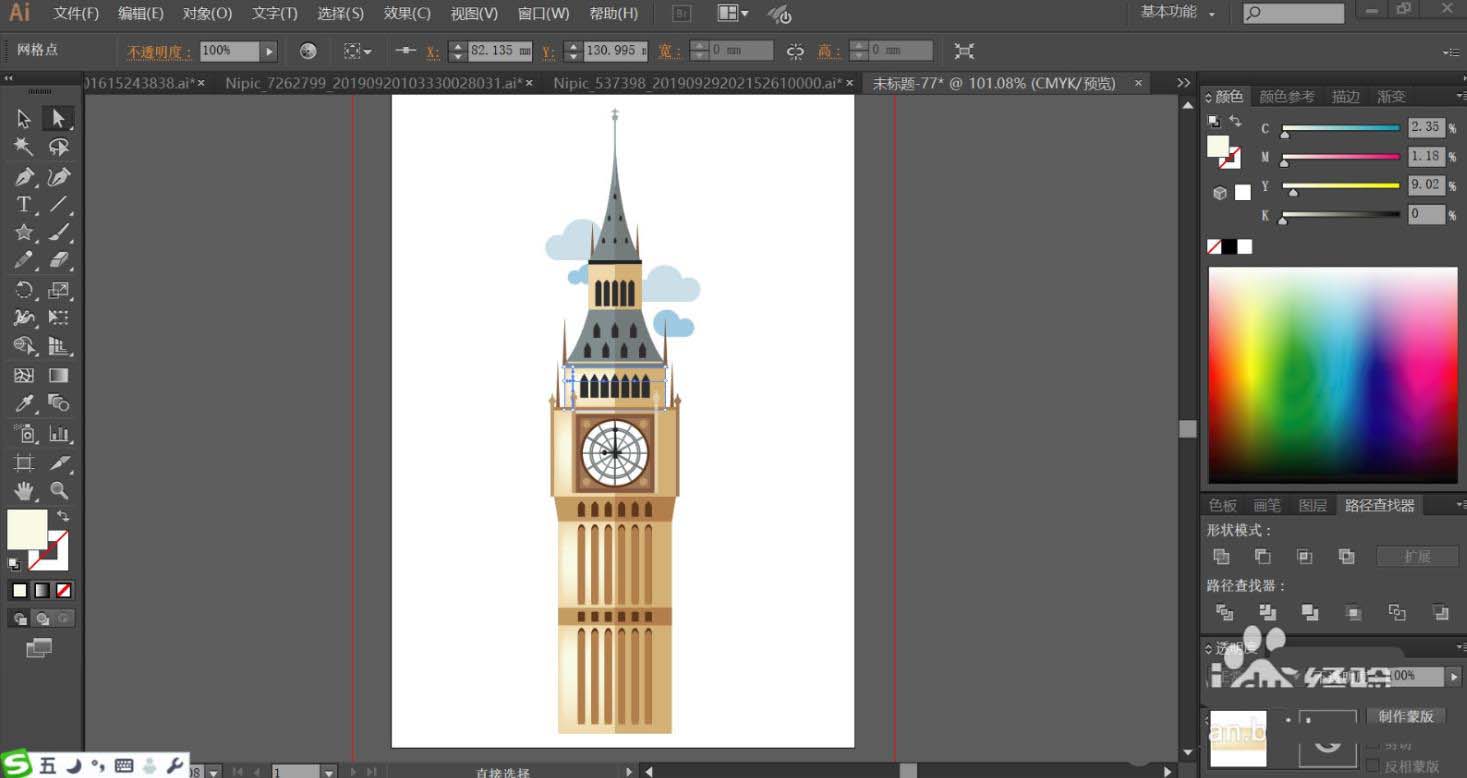Select the Direct Selection tool
This screenshot has height=778, width=1467.
58,119
